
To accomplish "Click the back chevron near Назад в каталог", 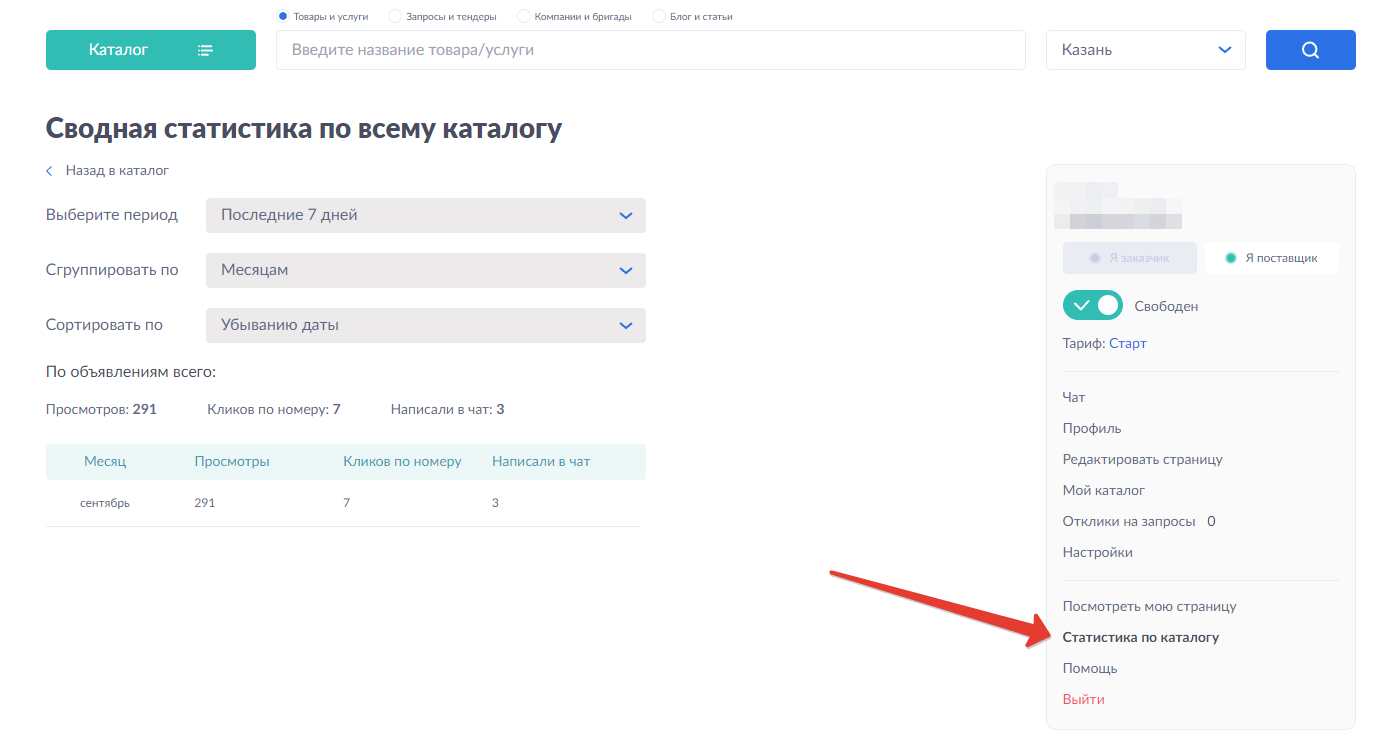I will point(50,171).
